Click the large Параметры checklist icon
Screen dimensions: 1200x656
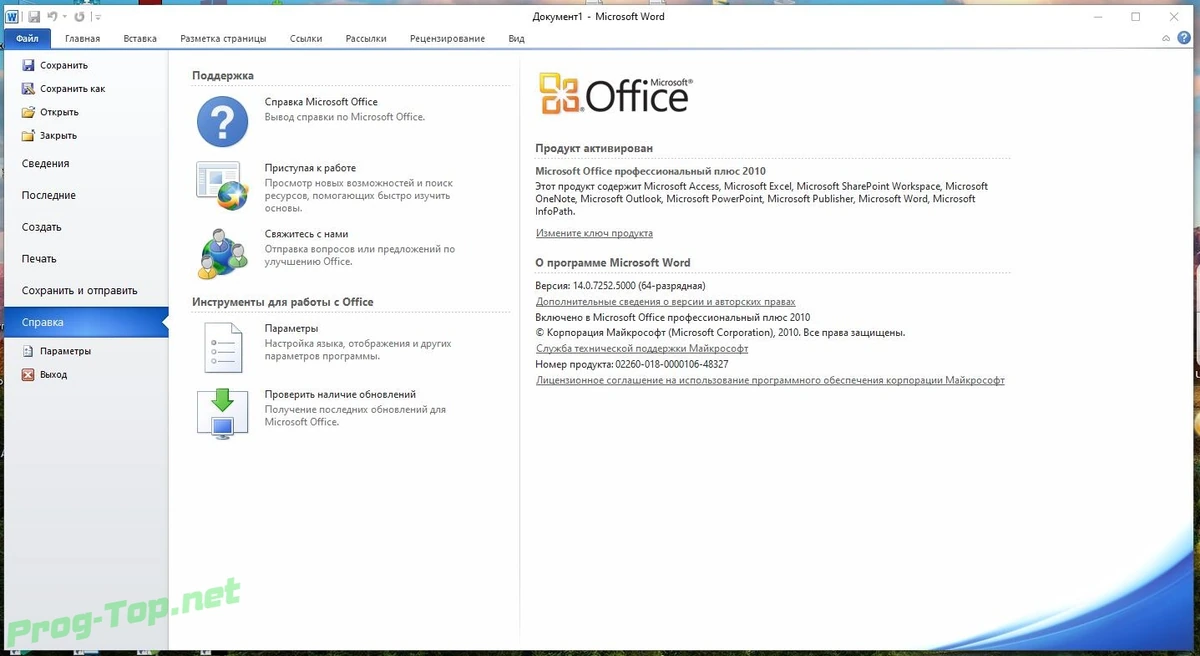coord(224,348)
